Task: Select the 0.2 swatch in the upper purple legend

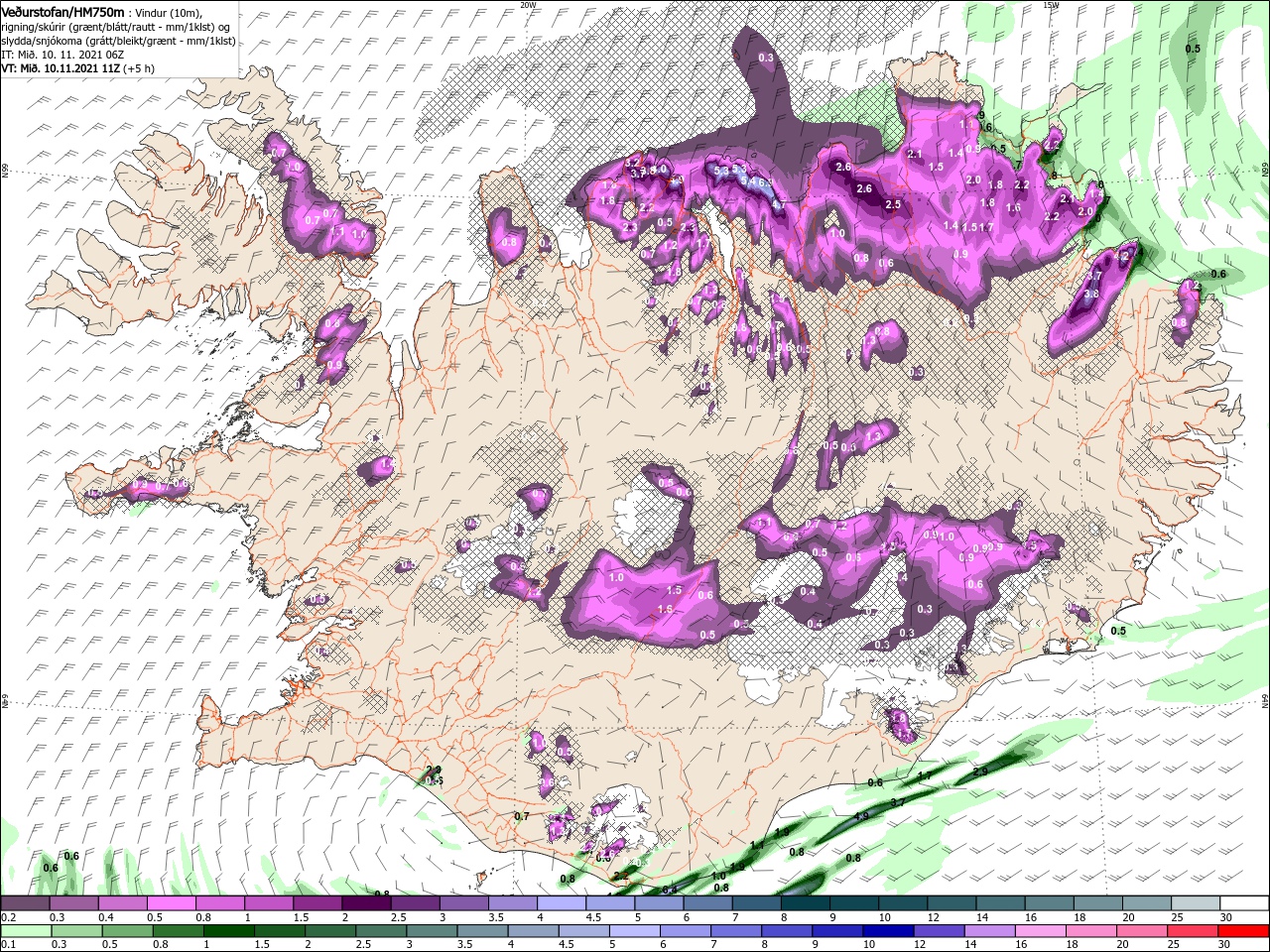Action: click(x=25, y=903)
